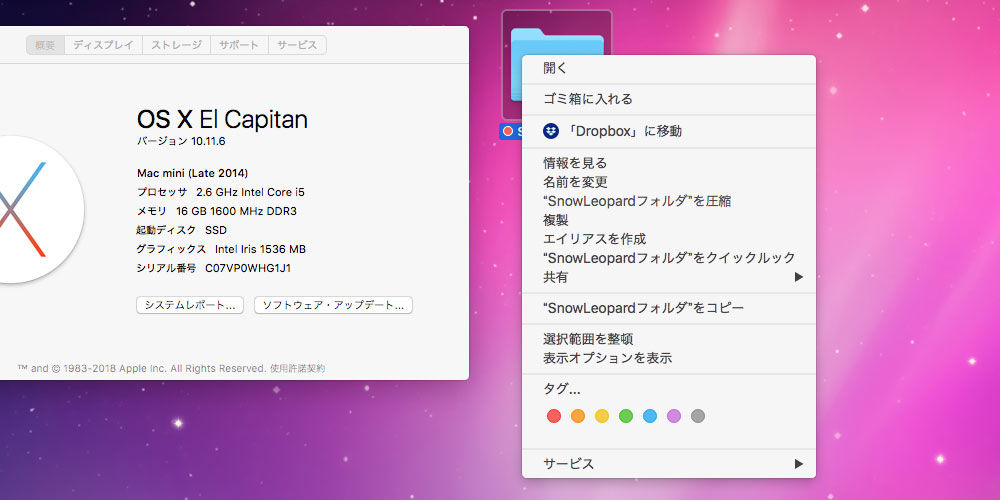
Task: Click serial number C07VP0WHG1J1
Action: 248,268
